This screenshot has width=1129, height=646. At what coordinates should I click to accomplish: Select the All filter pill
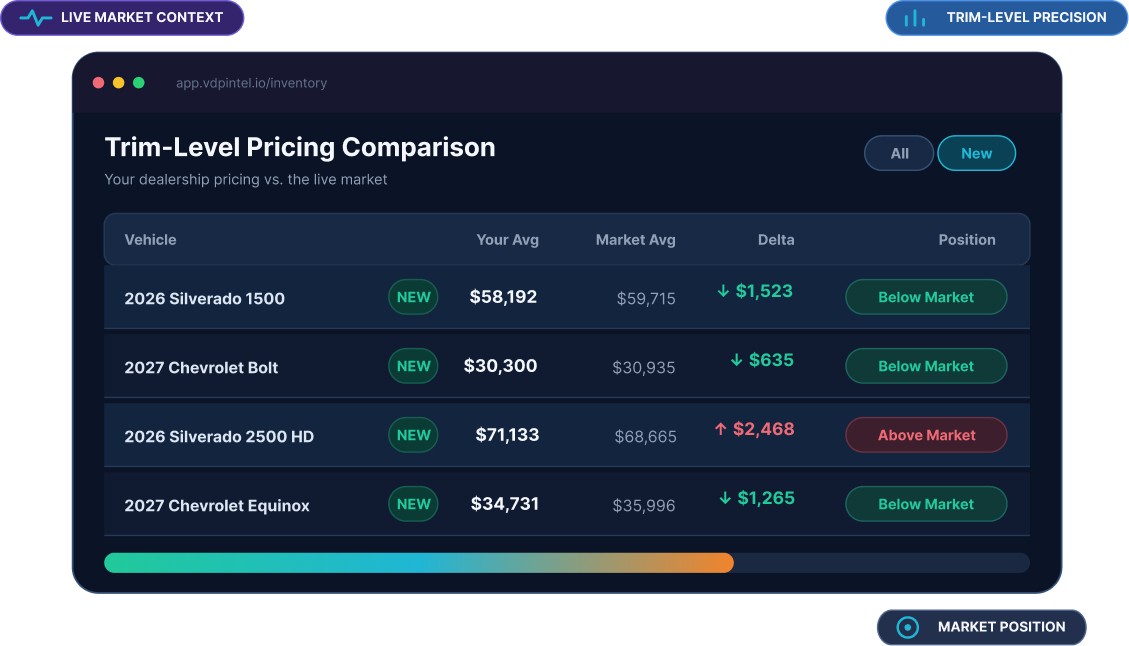tap(899, 153)
